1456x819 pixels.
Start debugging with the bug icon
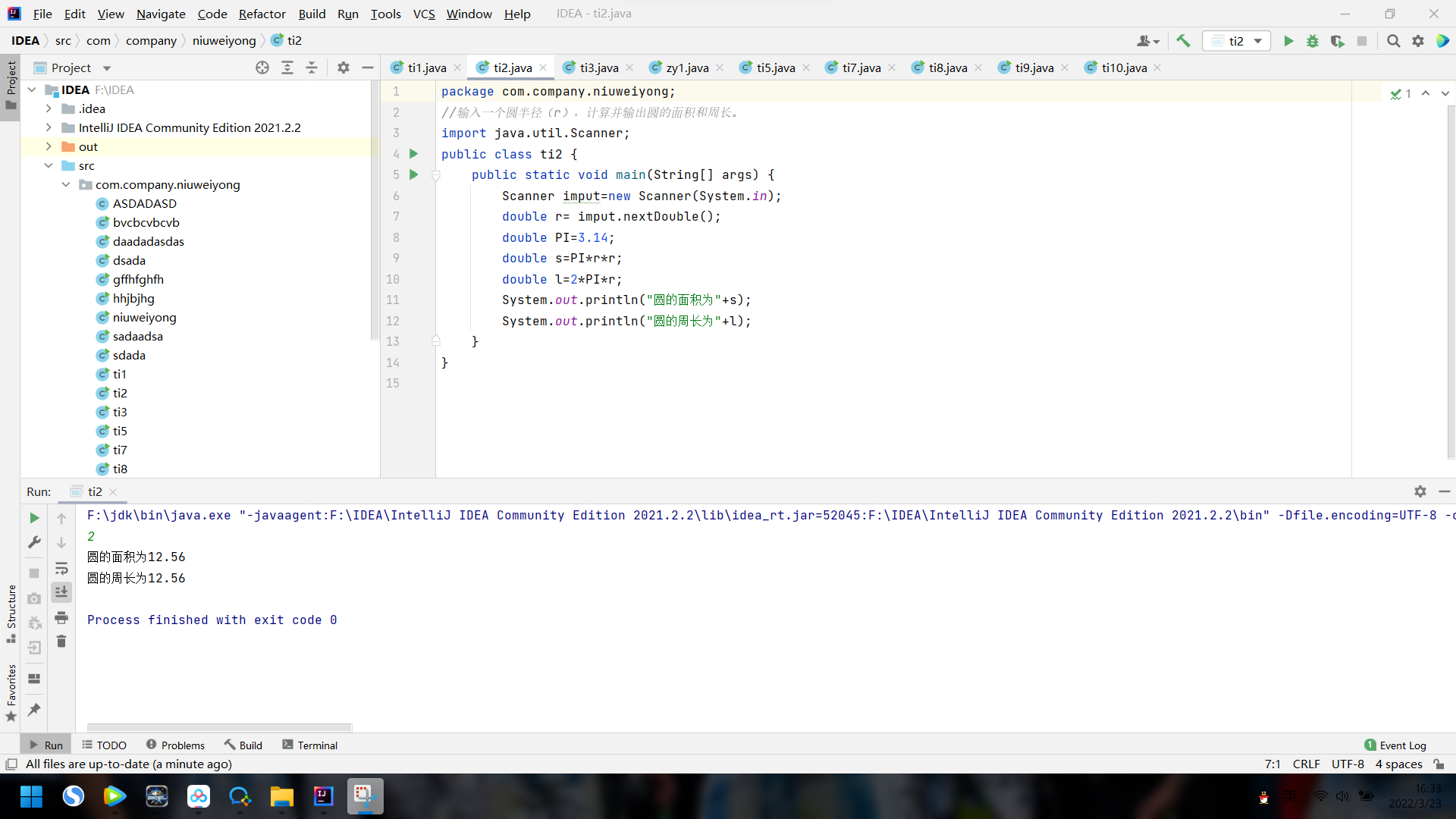1313,41
